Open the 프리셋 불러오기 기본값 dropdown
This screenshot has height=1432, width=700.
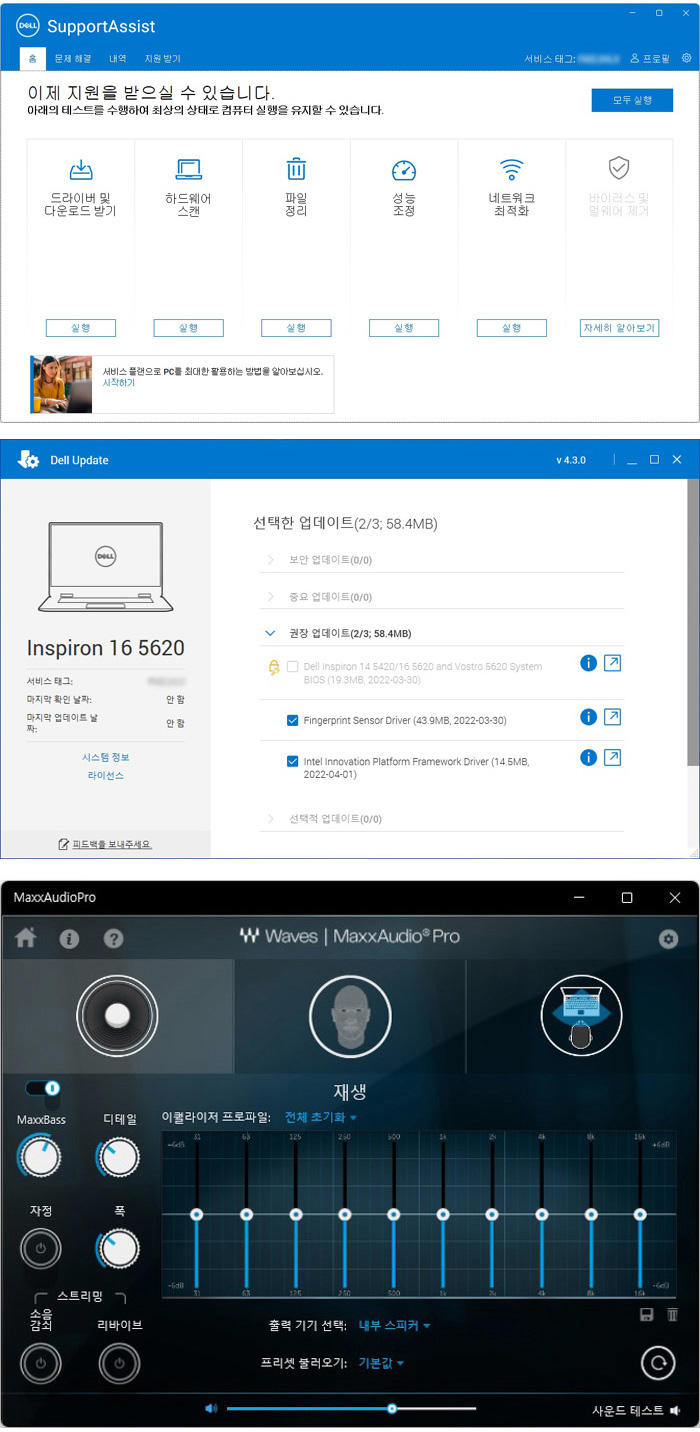381,1362
